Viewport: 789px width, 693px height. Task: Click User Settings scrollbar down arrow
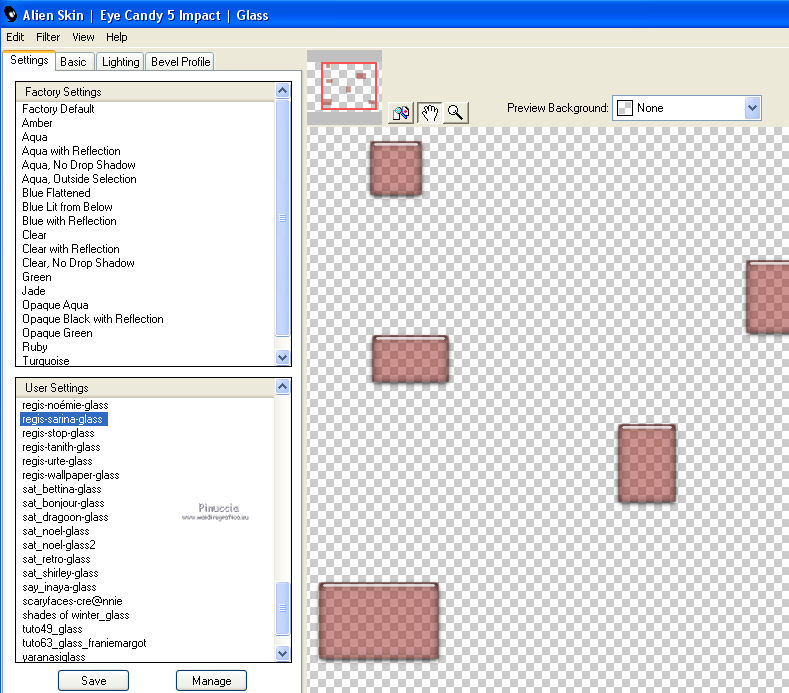(283, 653)
